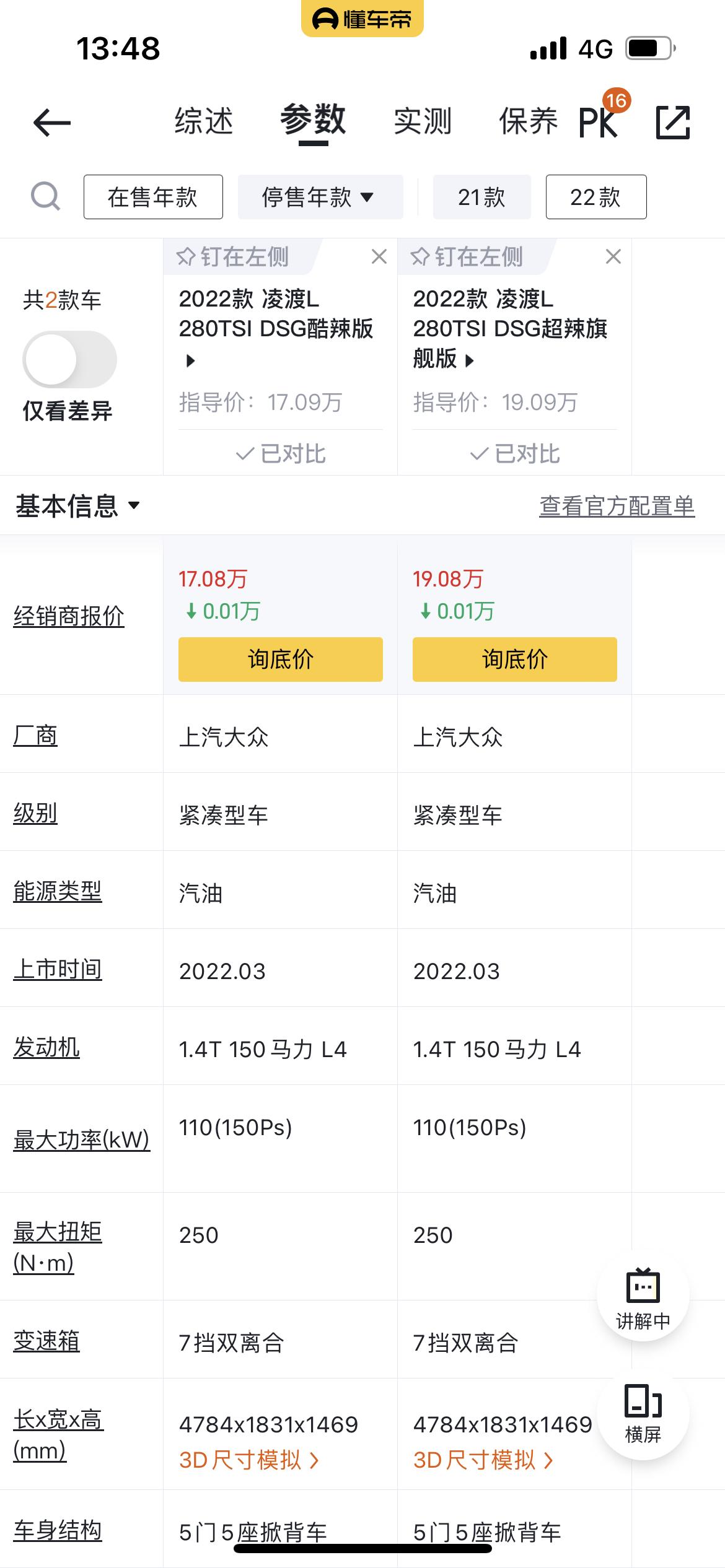Open 3D尺寸模拟 for 酷辣版
Image resolution: width=725 pixels, height=1568 pixels.
tap(249, 1460)
